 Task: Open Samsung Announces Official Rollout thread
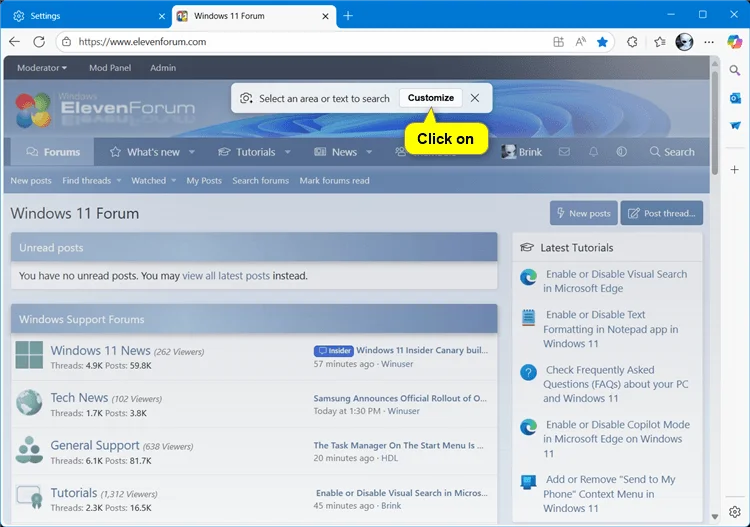click(400, 398)
